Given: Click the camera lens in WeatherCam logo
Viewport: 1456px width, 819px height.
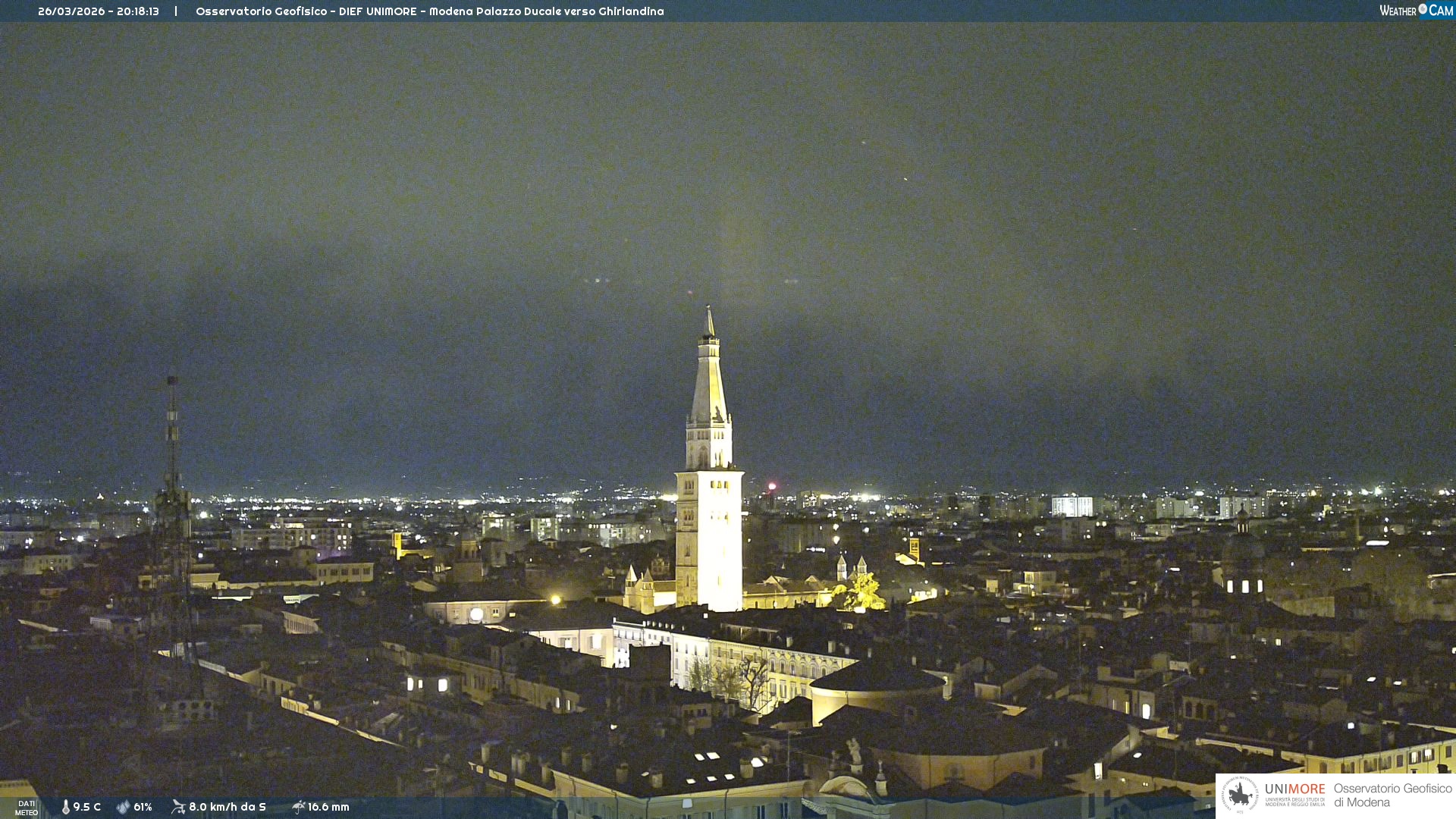Looking at the screenshot, I should coord(1423,9).
